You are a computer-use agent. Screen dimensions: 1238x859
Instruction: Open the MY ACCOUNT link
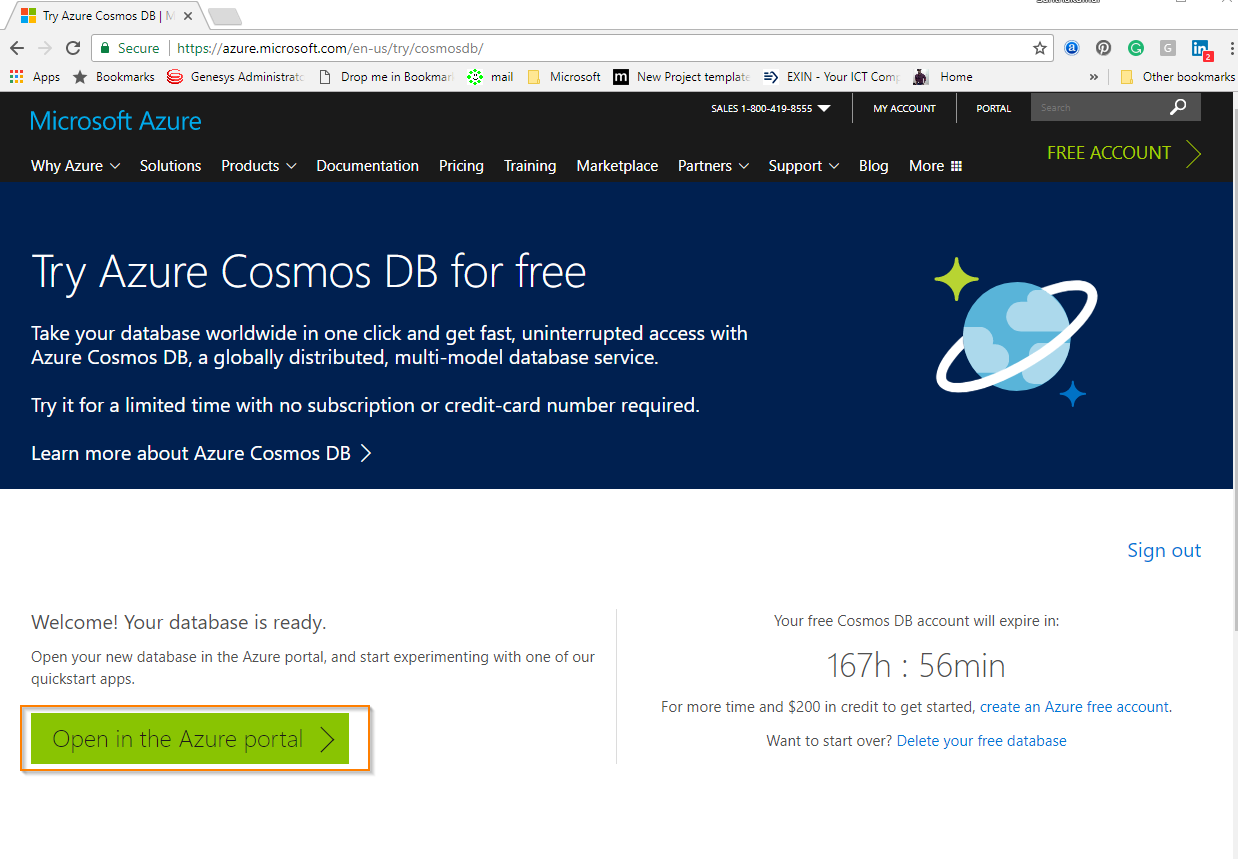pos(905,108)
